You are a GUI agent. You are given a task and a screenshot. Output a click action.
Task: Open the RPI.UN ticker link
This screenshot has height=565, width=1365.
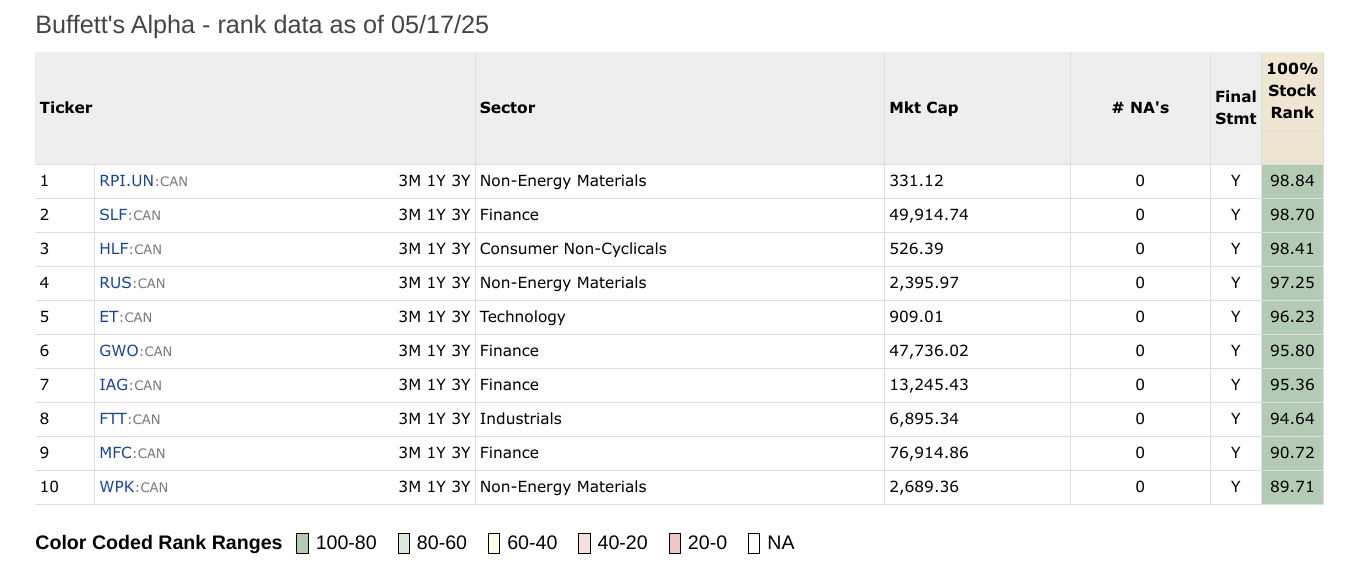click(127, 181)
